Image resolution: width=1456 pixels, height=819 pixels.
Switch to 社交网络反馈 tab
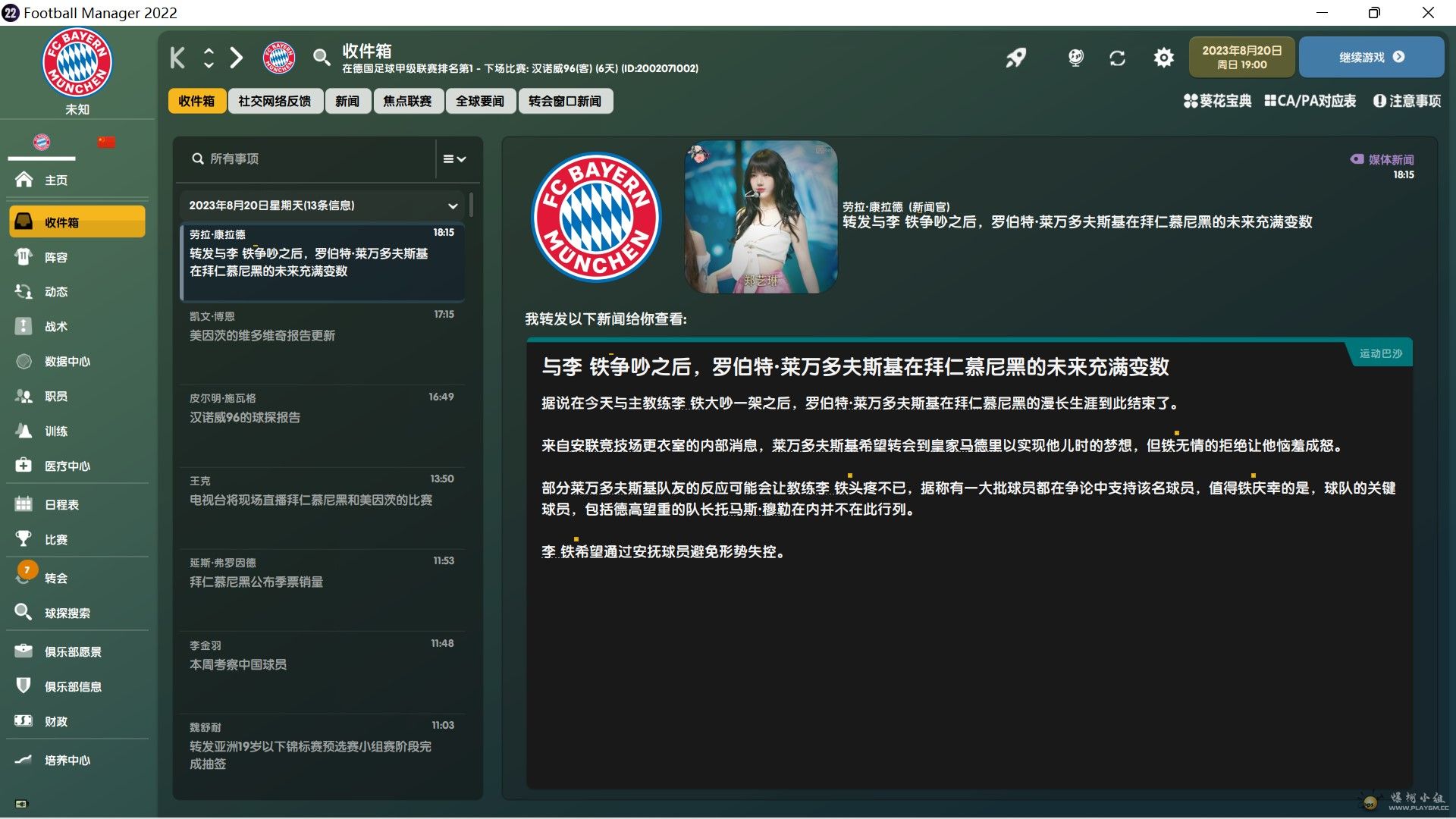point(275,101)
